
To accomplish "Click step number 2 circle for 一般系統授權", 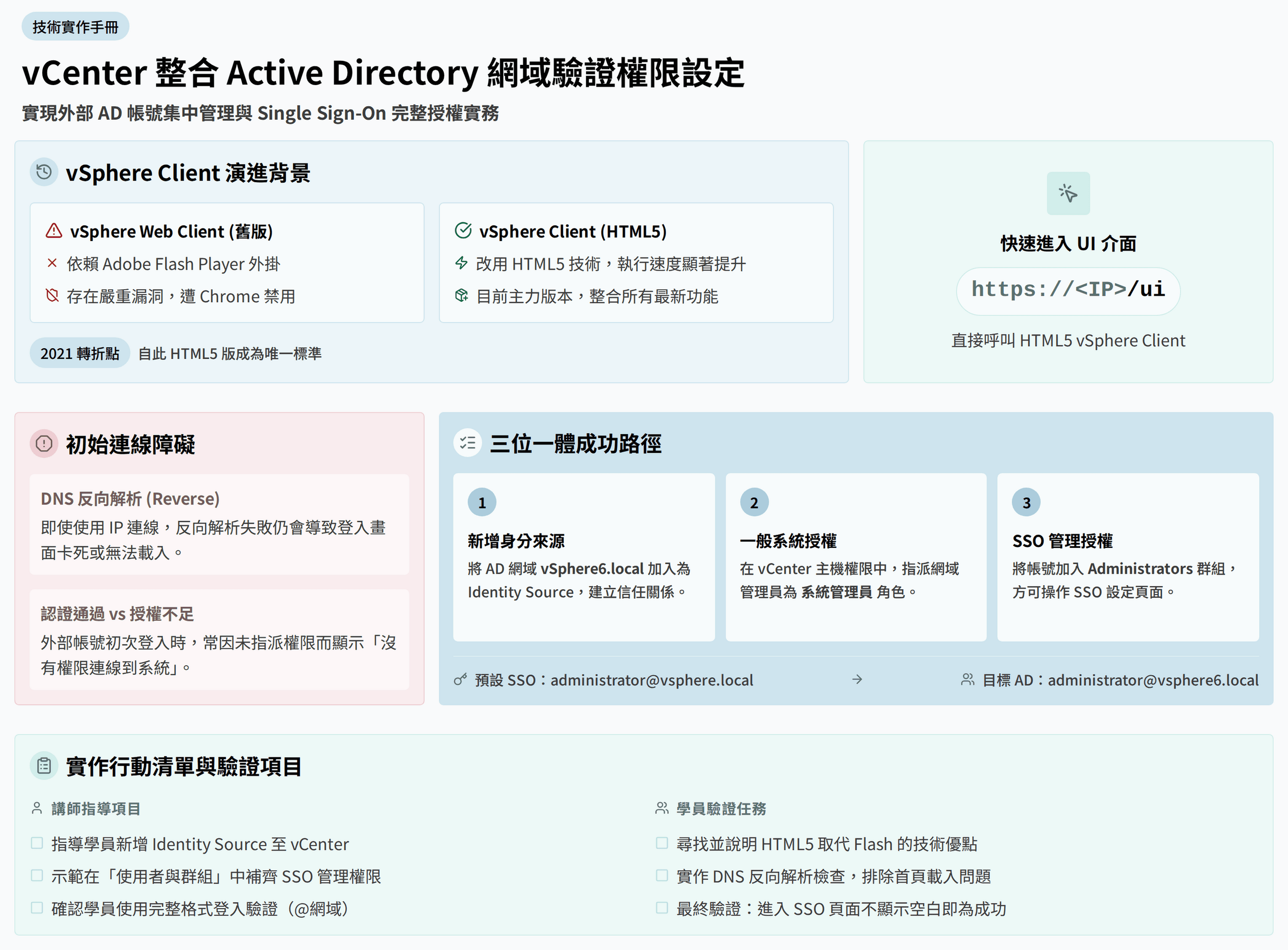I will click(754, 502).
